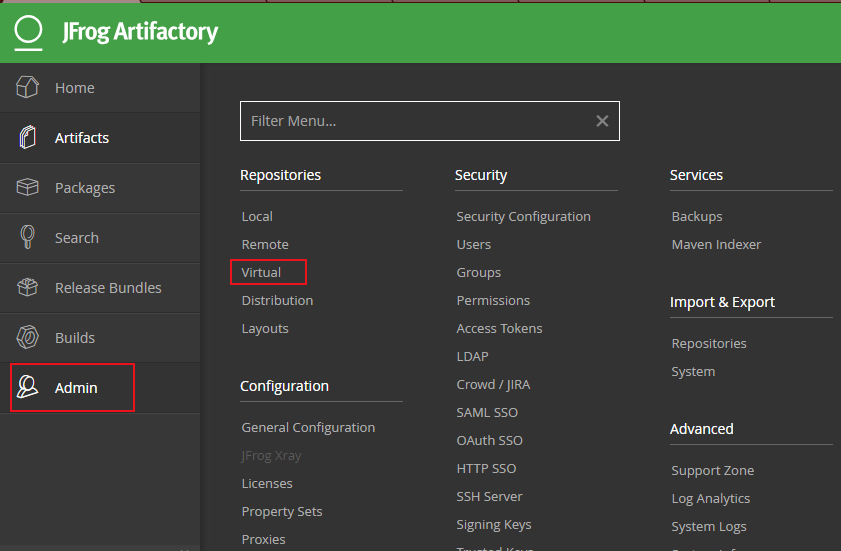The width and height of the screenshot is (841, 551).
Task: Click the Builds nut icon
Action: [x=27, y=337]
